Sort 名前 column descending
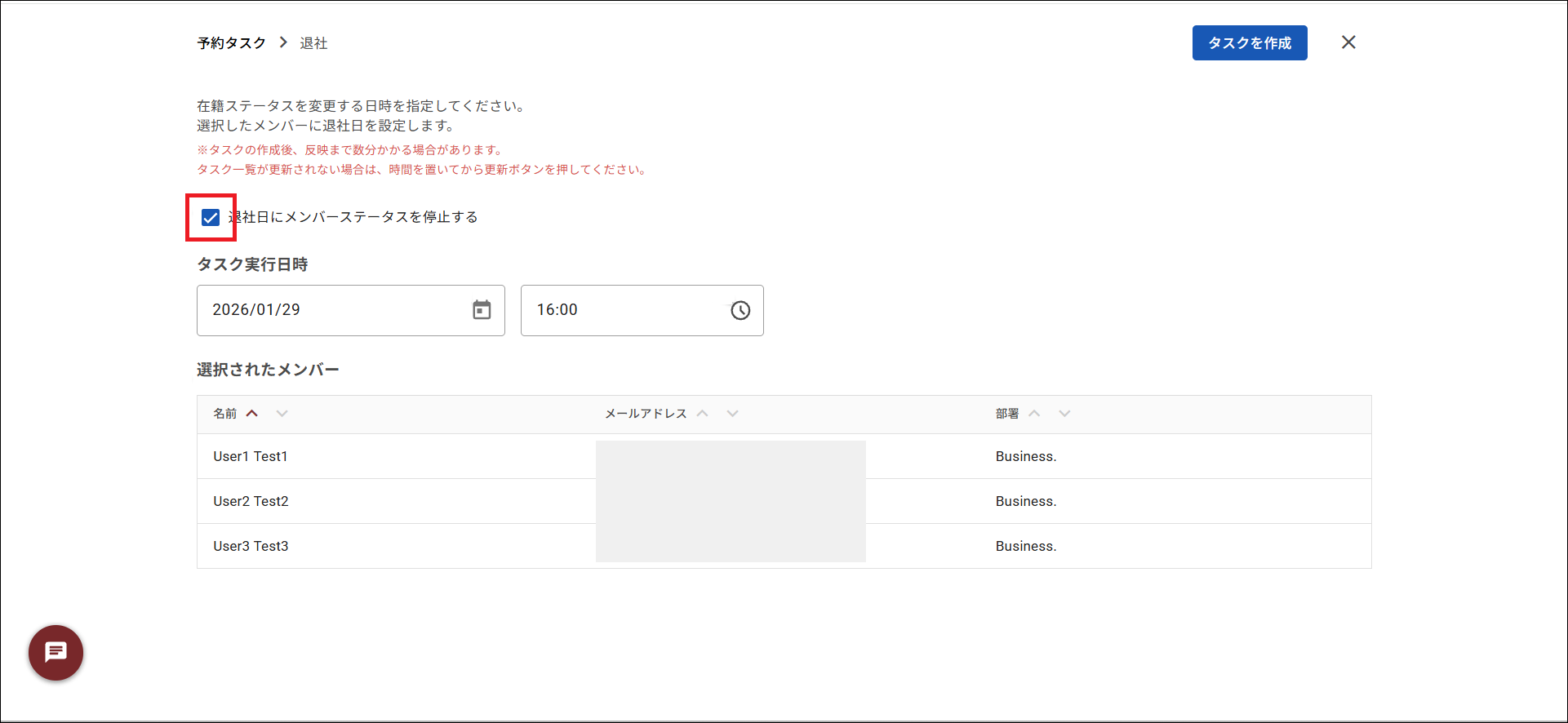 click(282, 414)
